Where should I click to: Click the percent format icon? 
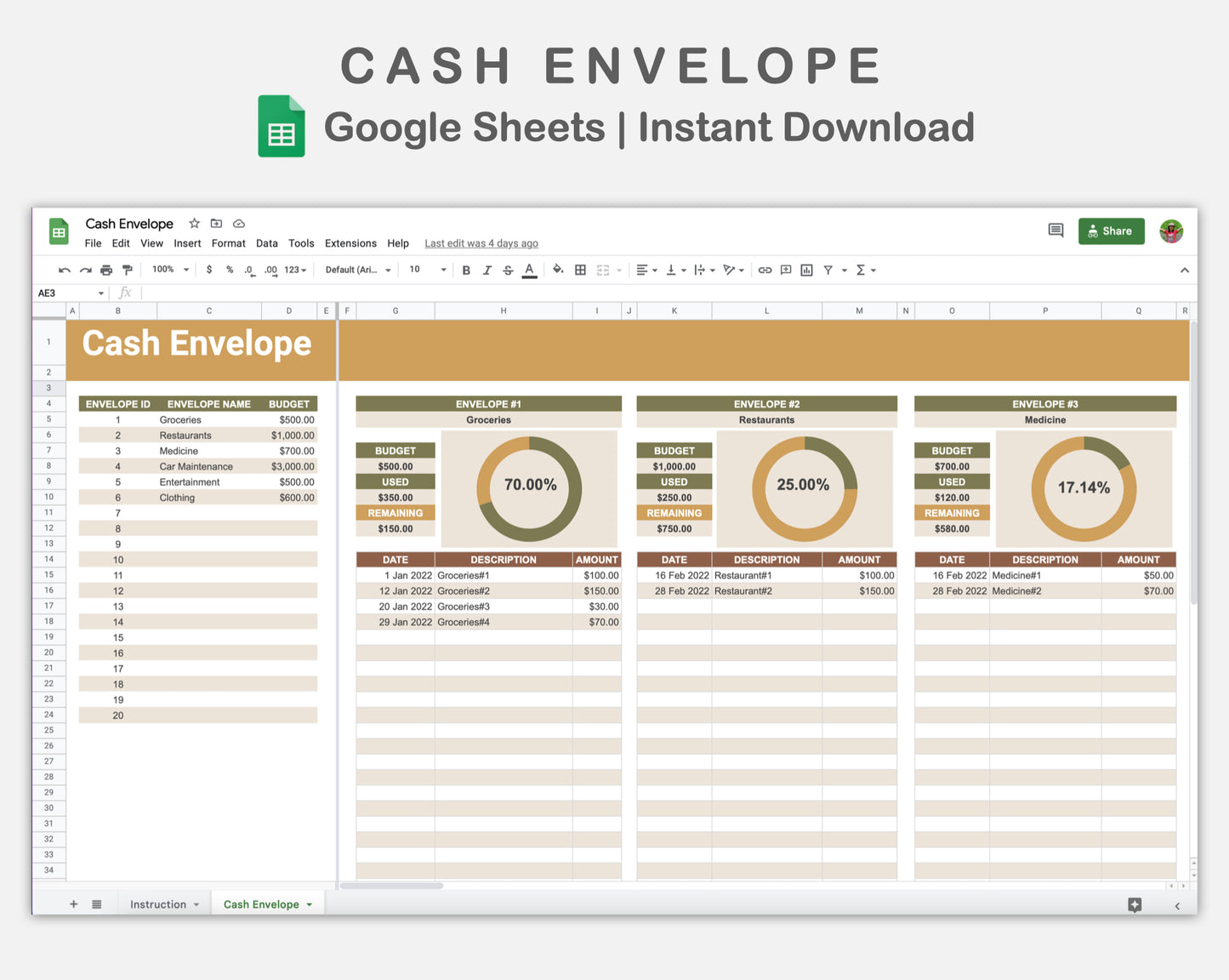click(x=230, y=270)
